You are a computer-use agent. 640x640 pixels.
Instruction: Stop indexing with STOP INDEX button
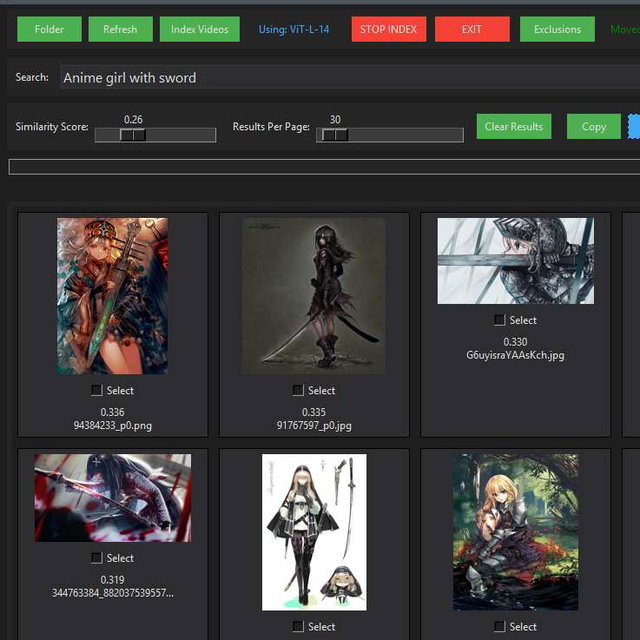click(x=389, y=29)
